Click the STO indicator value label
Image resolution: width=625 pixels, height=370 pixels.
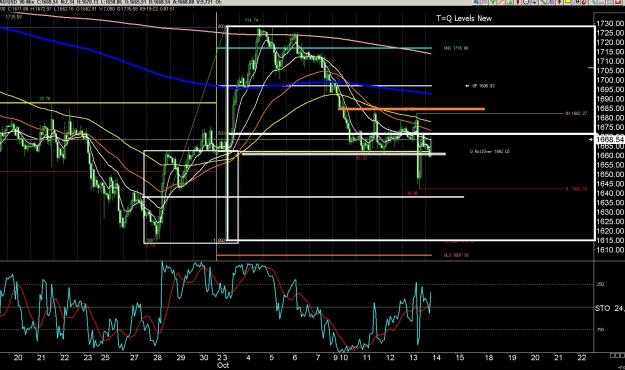click(x=609, y=308)
